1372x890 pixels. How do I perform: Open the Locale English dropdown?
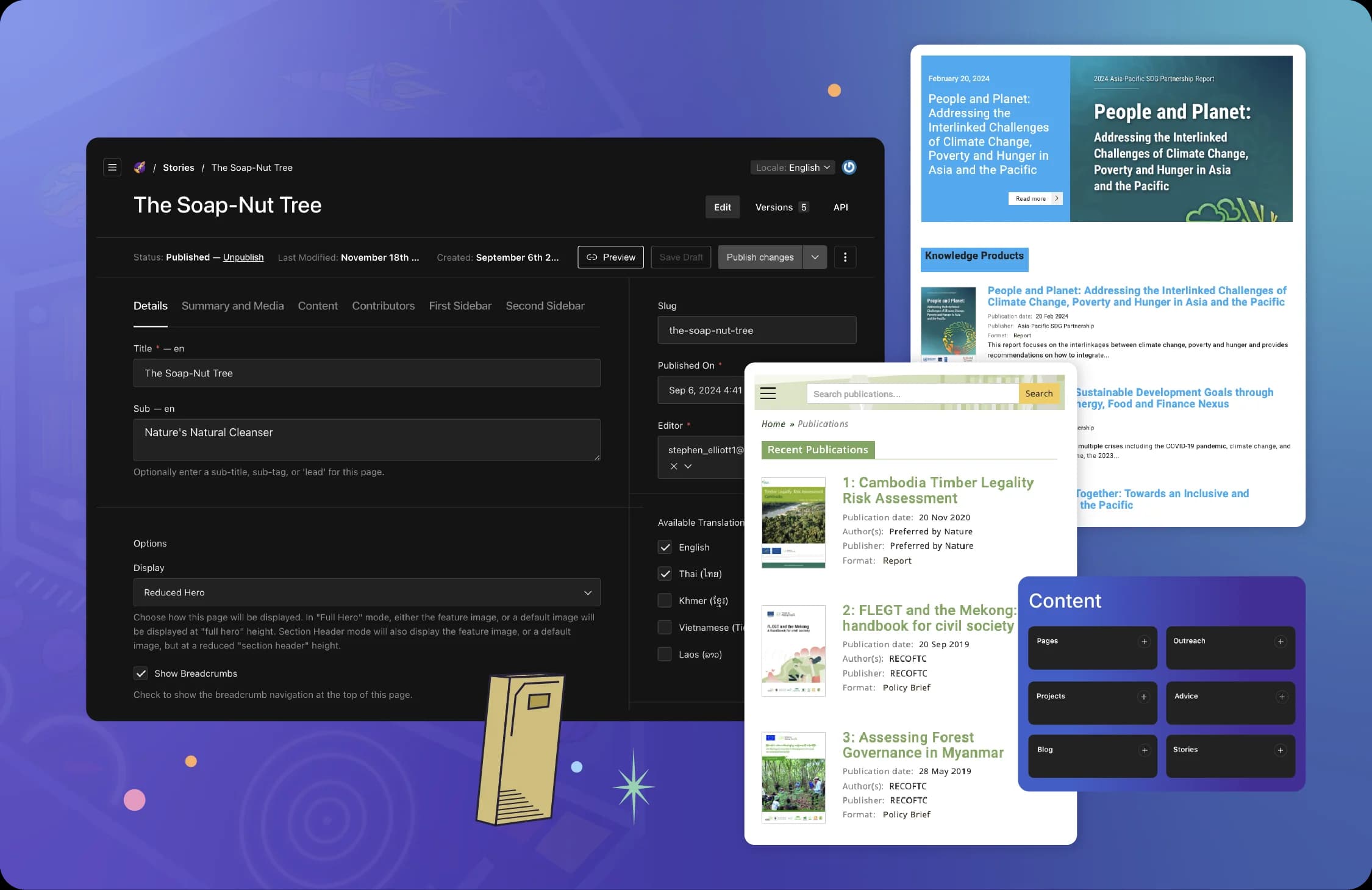tap(793, 167)
